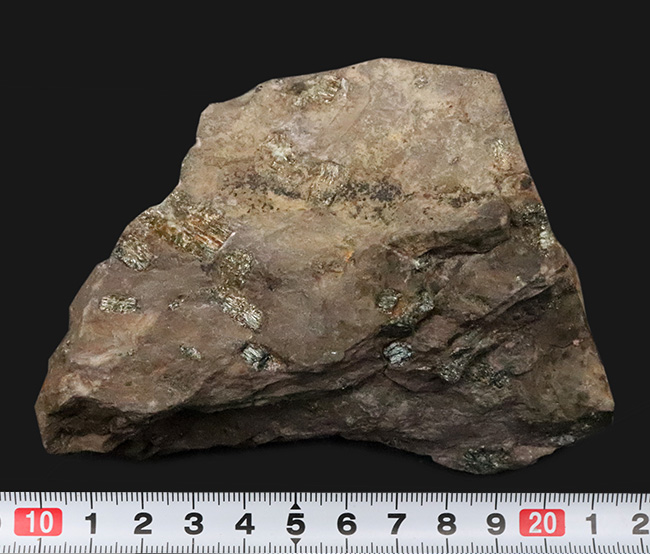Click the number 3 on the ruler
Viewport: 650px width, 554px height.
tap(193, 523)
